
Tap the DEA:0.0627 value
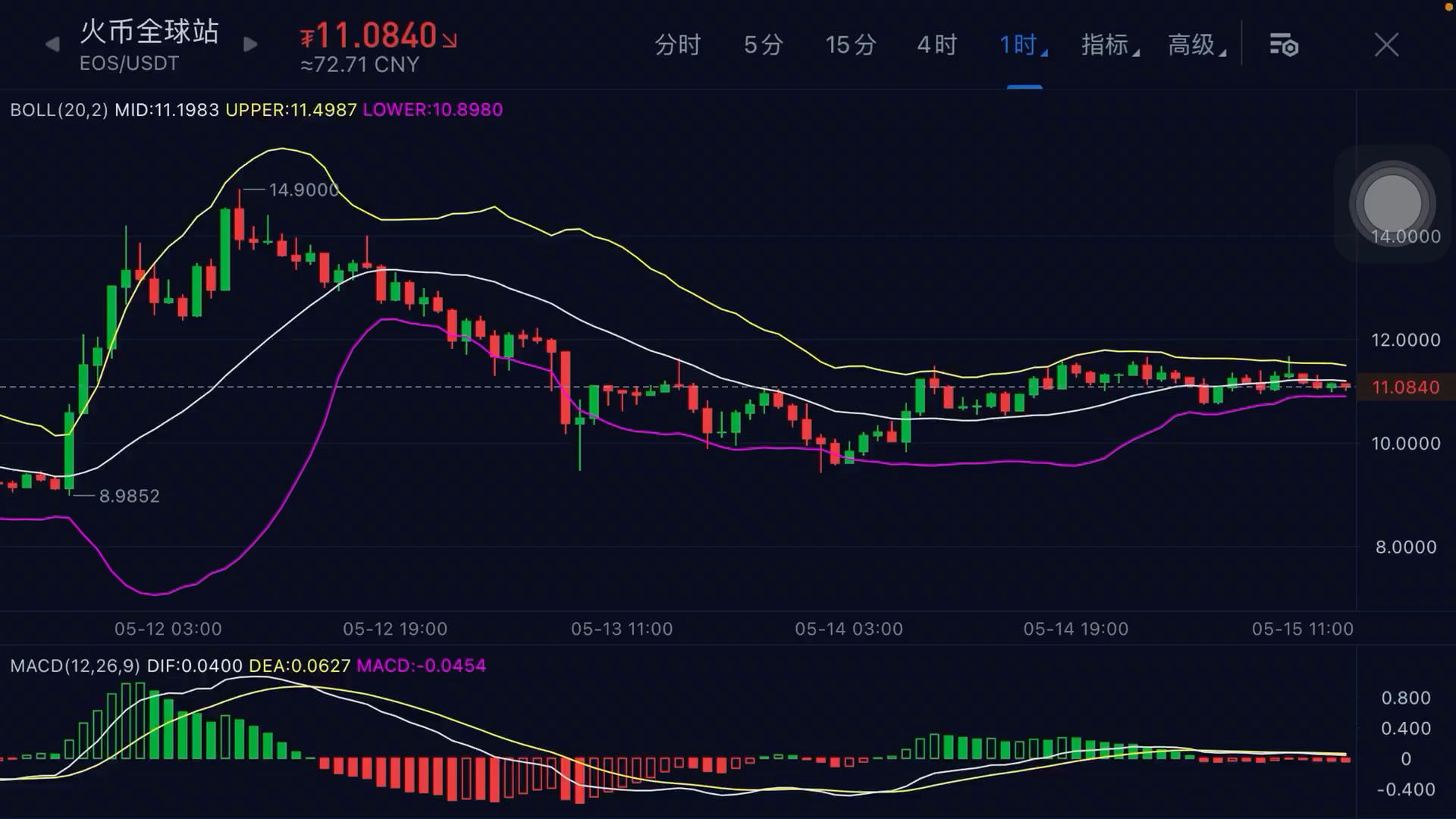point(300,666)
